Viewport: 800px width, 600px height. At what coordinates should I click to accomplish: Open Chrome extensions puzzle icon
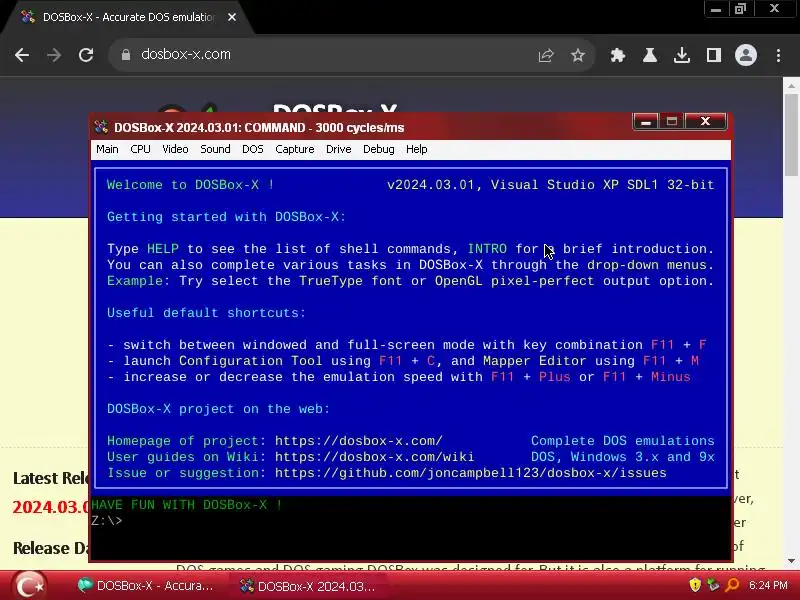click(618, 55)
